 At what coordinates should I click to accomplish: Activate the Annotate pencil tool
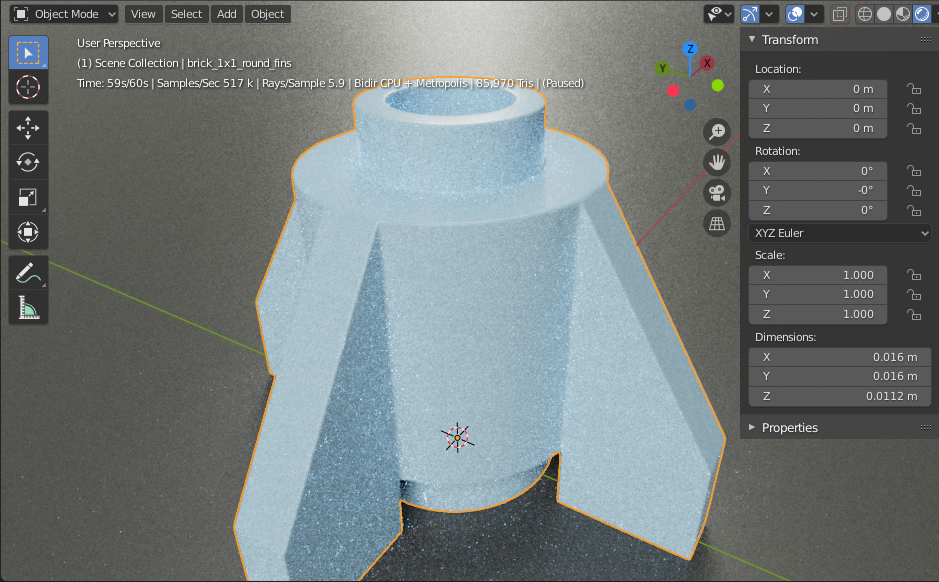28,271
